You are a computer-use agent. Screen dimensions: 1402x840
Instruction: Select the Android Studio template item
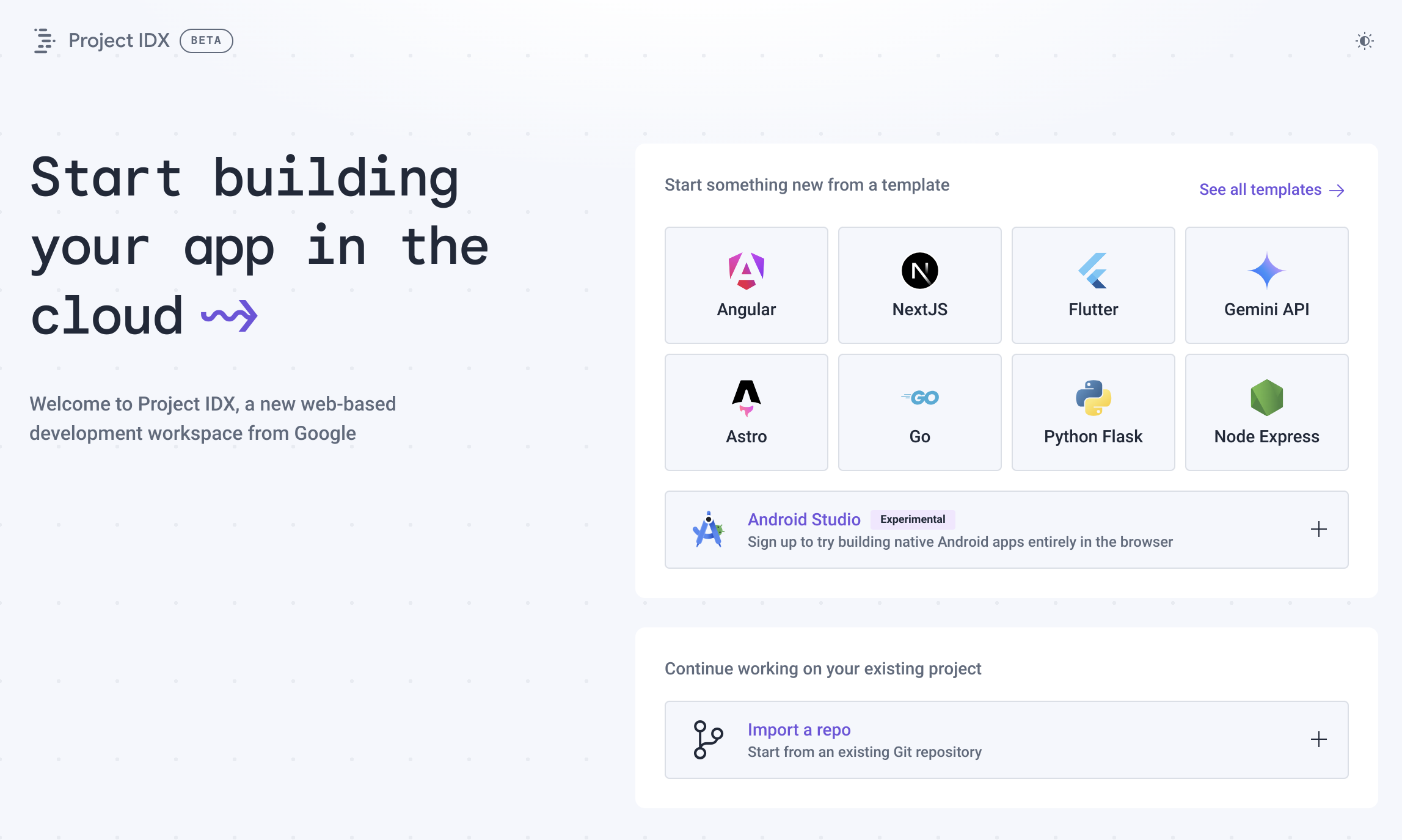pos(1006,530)
